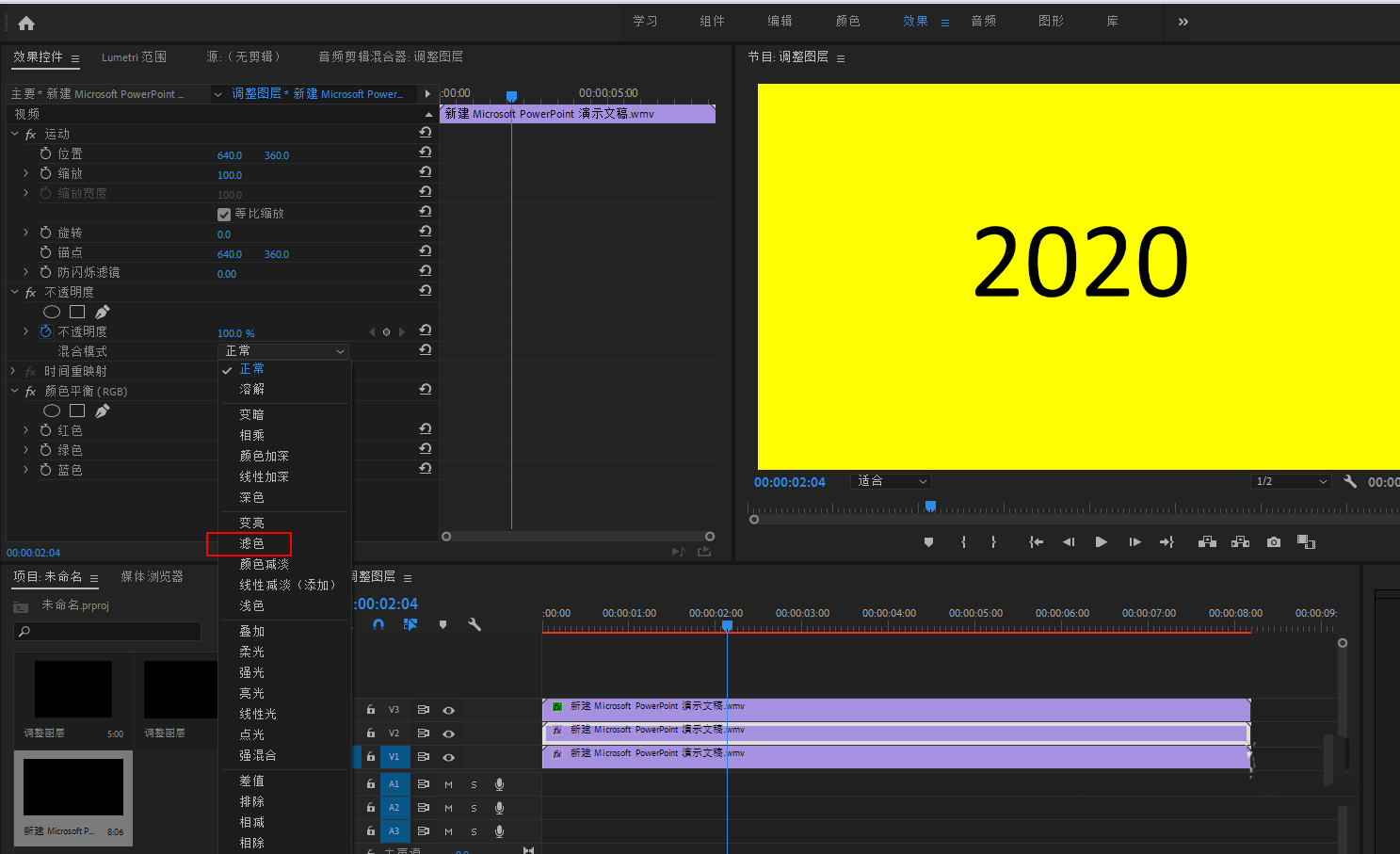Open the 媒体浏览器 panel tab
This screenshot has height=854, width=1400.
click(152, 576)
